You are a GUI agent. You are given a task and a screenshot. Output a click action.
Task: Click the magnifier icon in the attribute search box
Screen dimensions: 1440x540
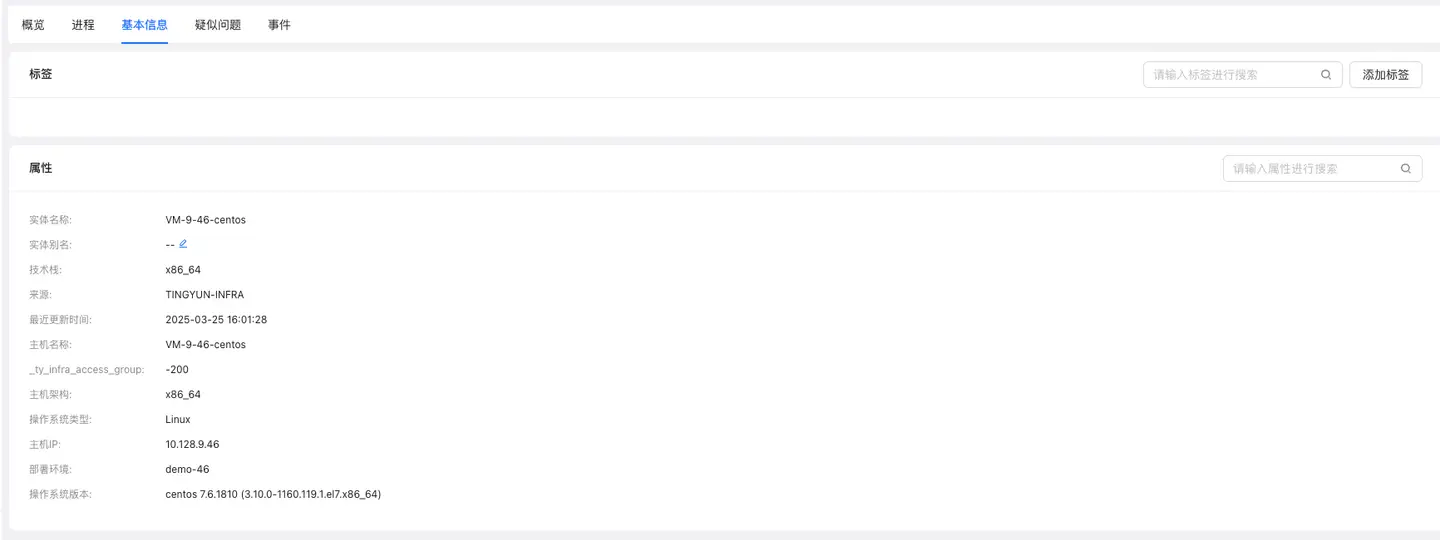[1405, 169]
